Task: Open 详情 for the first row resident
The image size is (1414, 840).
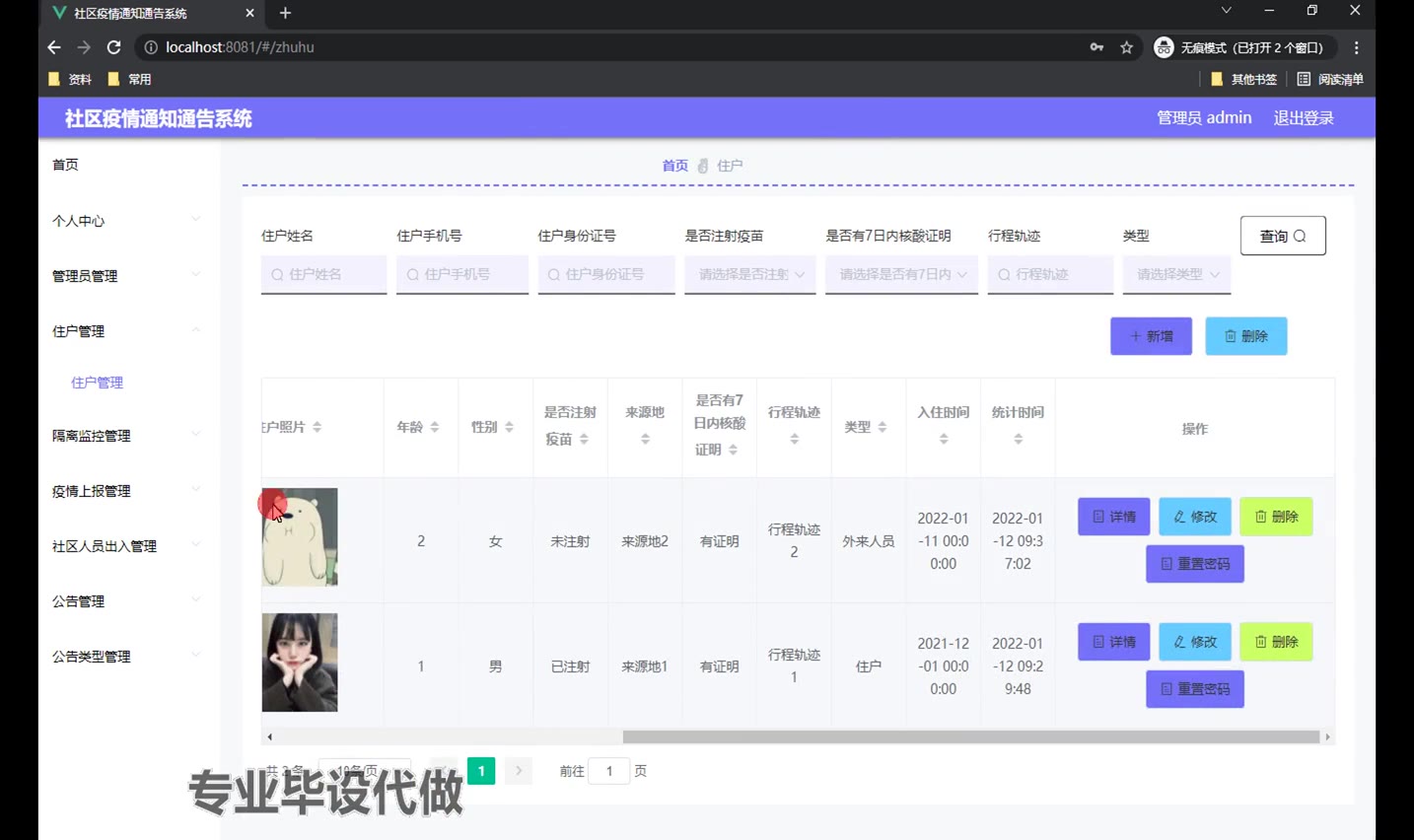Action: (1113, 517)
